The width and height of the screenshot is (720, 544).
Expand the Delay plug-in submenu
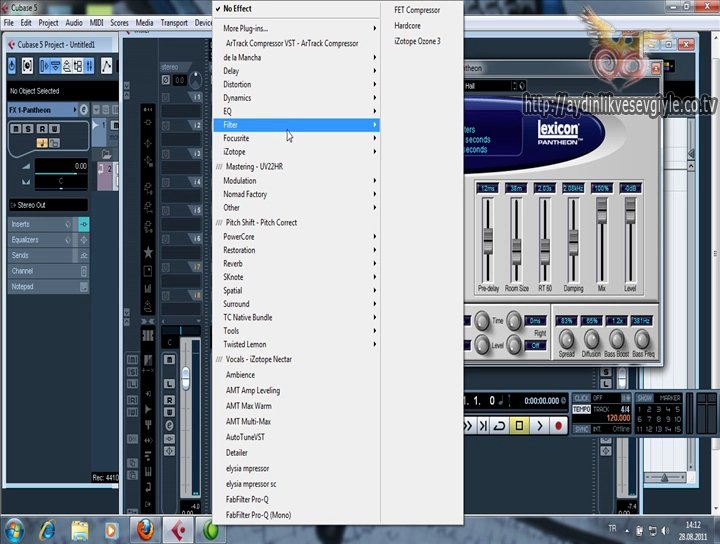(x=297, y=71)
